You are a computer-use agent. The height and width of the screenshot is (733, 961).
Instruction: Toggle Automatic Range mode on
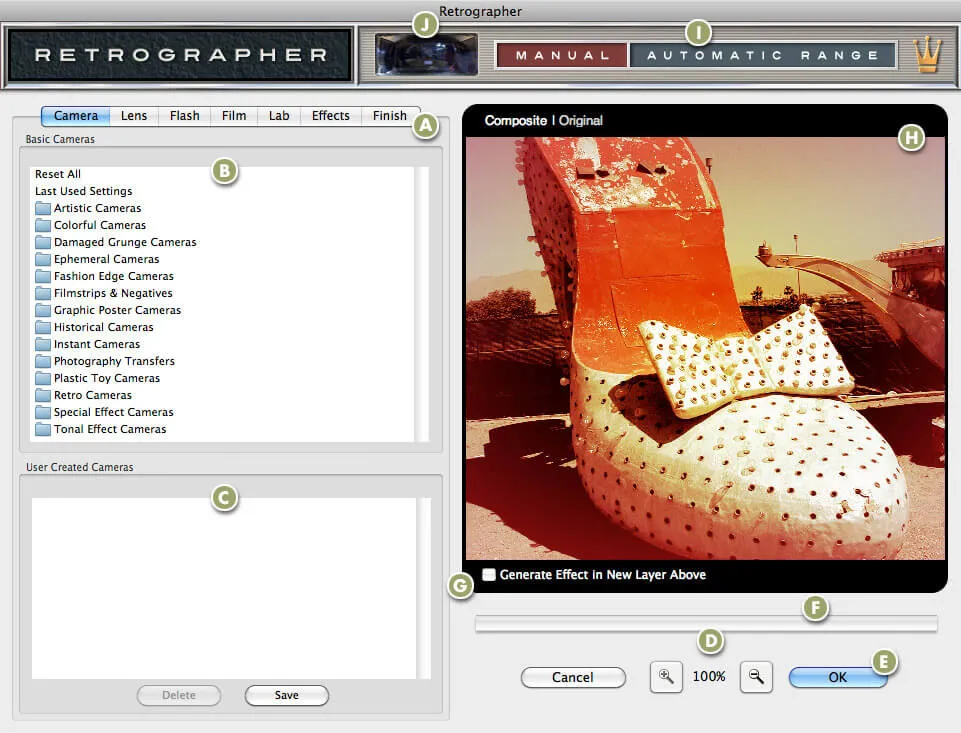click(x=763, y=55)
